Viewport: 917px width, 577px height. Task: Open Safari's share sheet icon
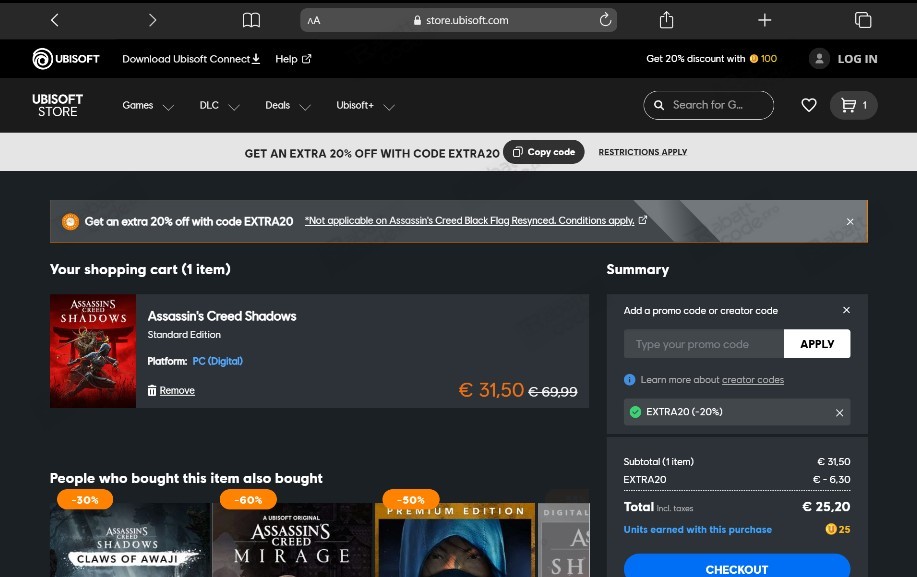pyautogui.click(x=666, y=20)
